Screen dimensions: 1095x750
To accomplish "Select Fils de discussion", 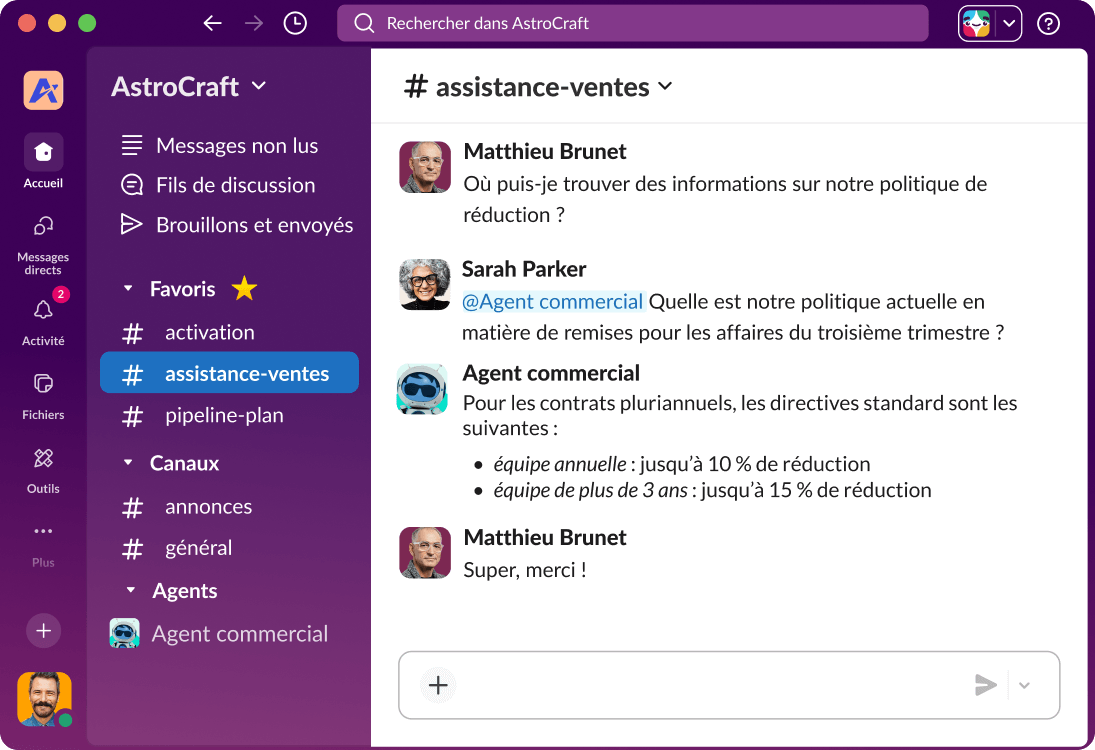I will [x=234, y=185].
